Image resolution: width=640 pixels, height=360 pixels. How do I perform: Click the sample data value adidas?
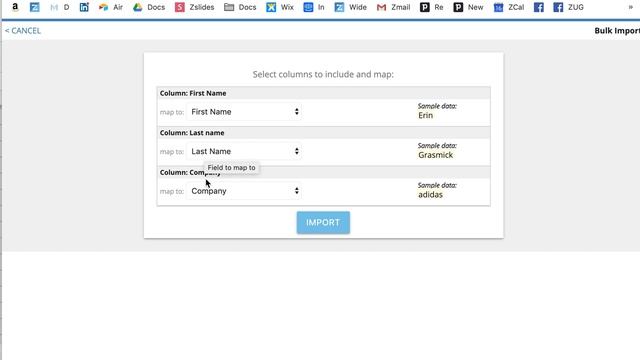click(430, 195)
